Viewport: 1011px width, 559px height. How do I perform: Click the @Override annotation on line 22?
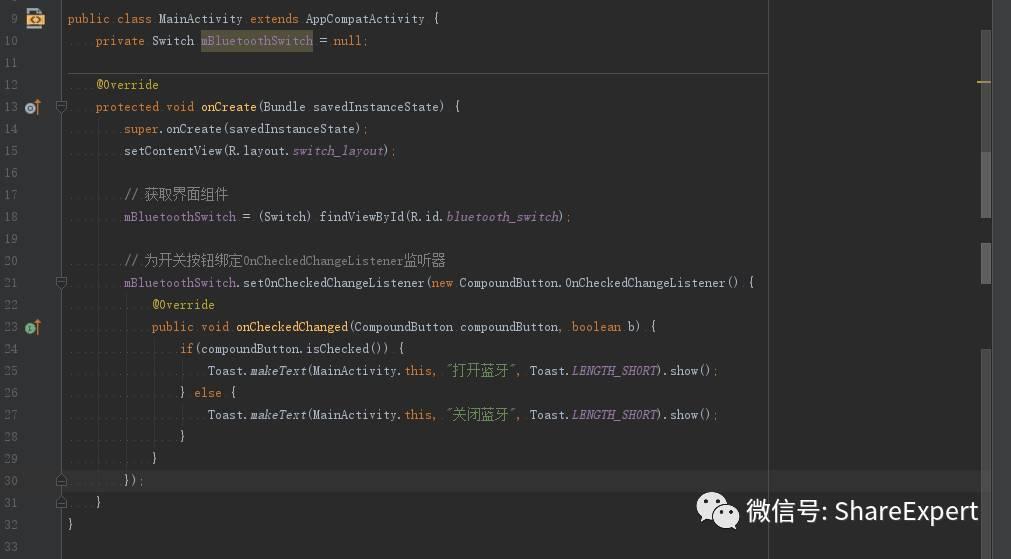pyautogui.click(x=183, y=304)
